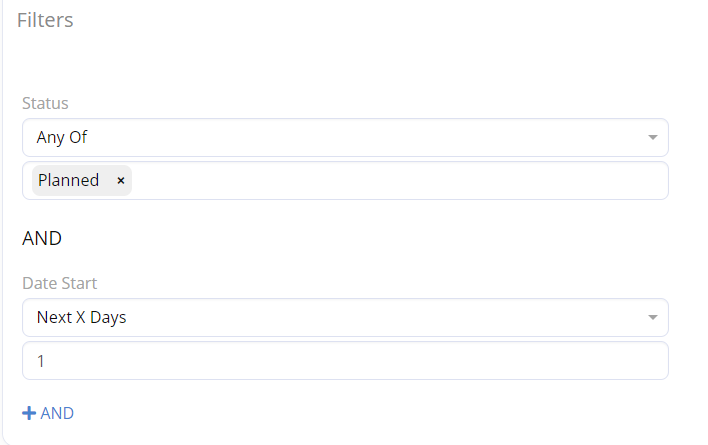708x445 pixels.
Task: Add another AND filter condition
Action: pyautogui.click(x=48, y=413)
